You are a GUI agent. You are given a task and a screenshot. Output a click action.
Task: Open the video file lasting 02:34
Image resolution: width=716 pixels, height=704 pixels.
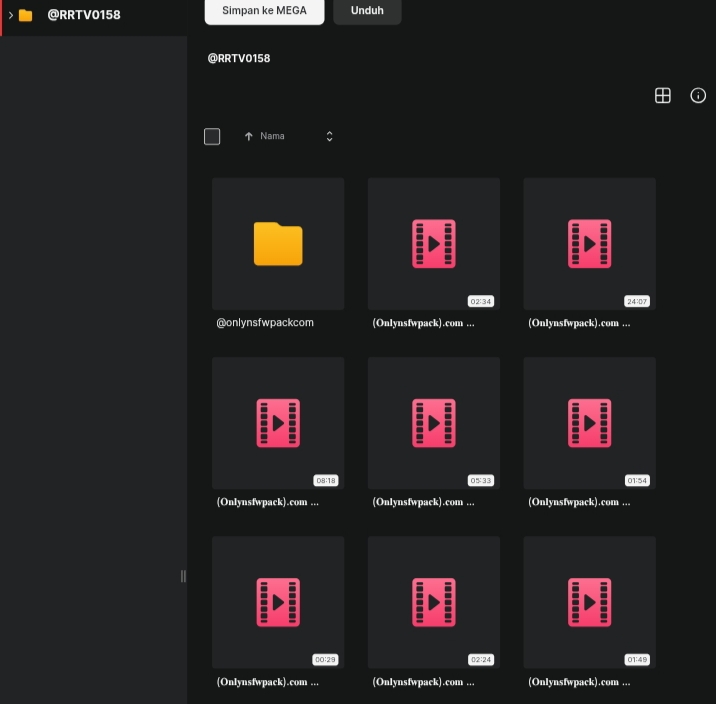[433, 244]
